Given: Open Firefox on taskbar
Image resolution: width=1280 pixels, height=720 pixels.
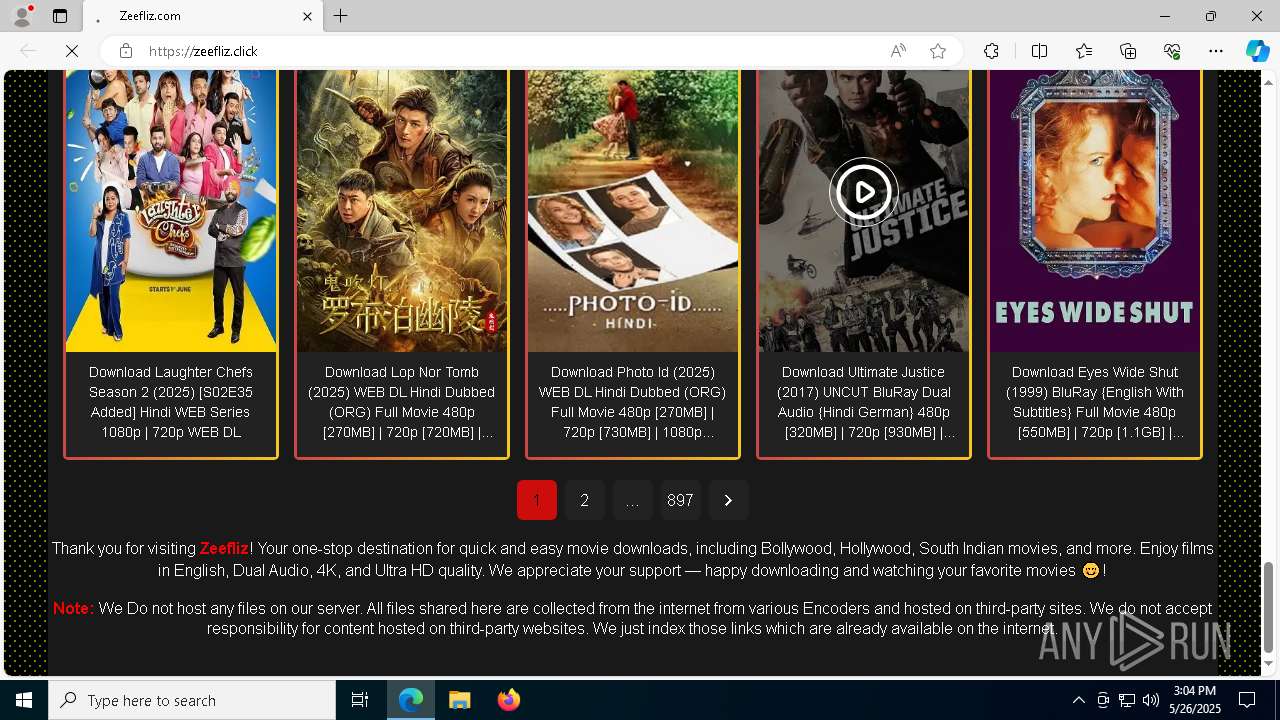Looking at the screenshot, I should tap(509, 700).
